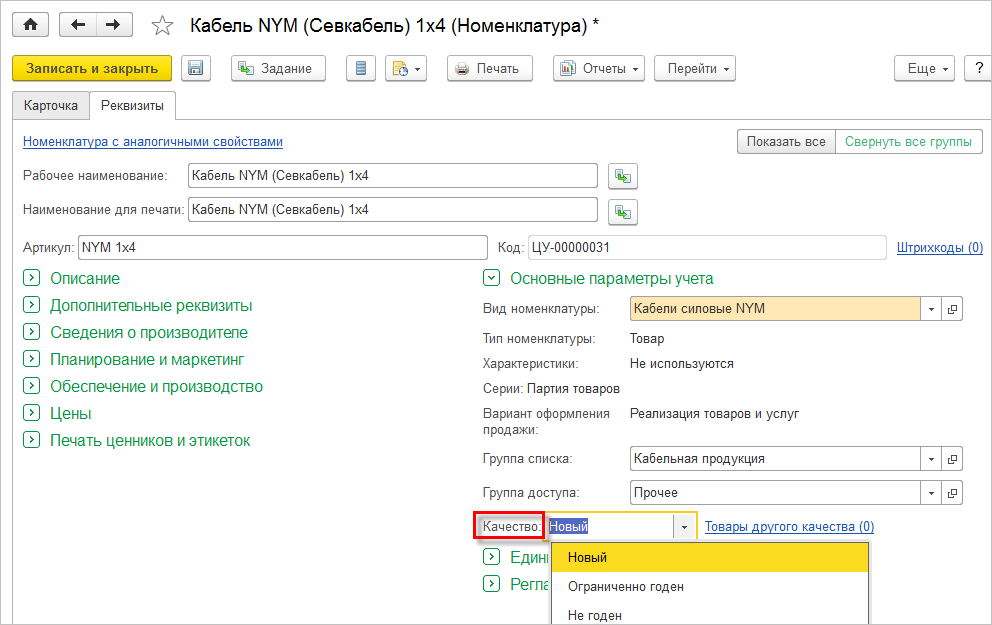The height and width of the screenshot is (625, 992).
Task: Open Группа доступа item form icon
Action: pos(952,493)
